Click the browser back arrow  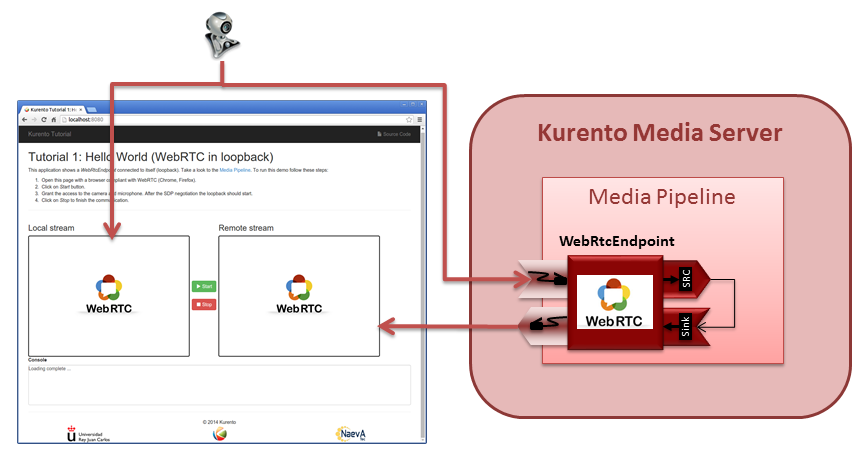[x=25, y=119]
